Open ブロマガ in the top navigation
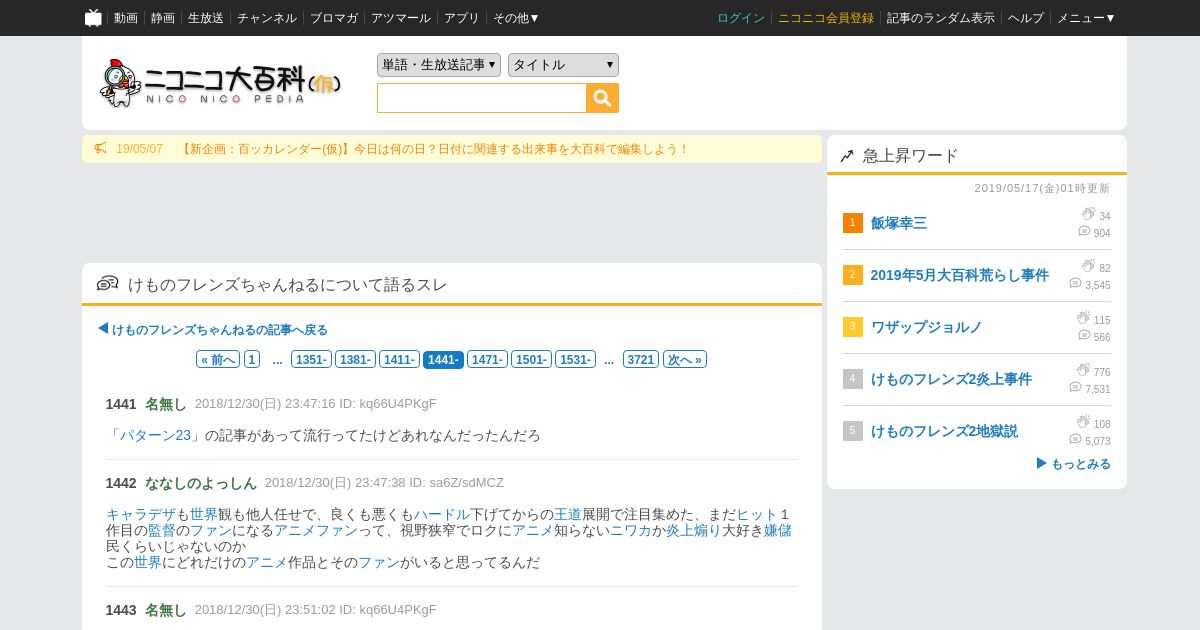Image resolution: width=1200 pixels, height=630 pixels. click(x=334, y=18)
